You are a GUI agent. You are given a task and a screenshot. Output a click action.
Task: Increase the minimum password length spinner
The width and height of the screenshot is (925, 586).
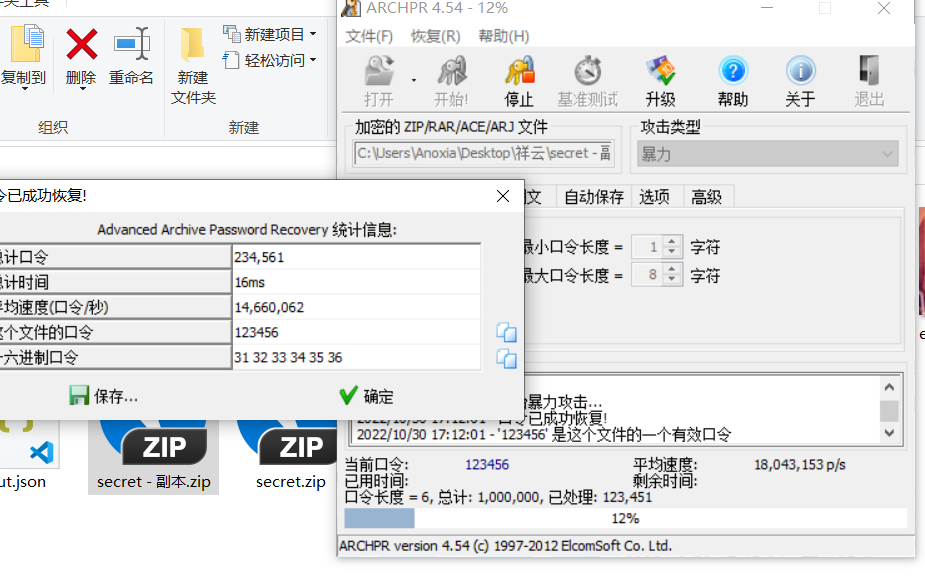pyautogui.click(x=672, y=241)
